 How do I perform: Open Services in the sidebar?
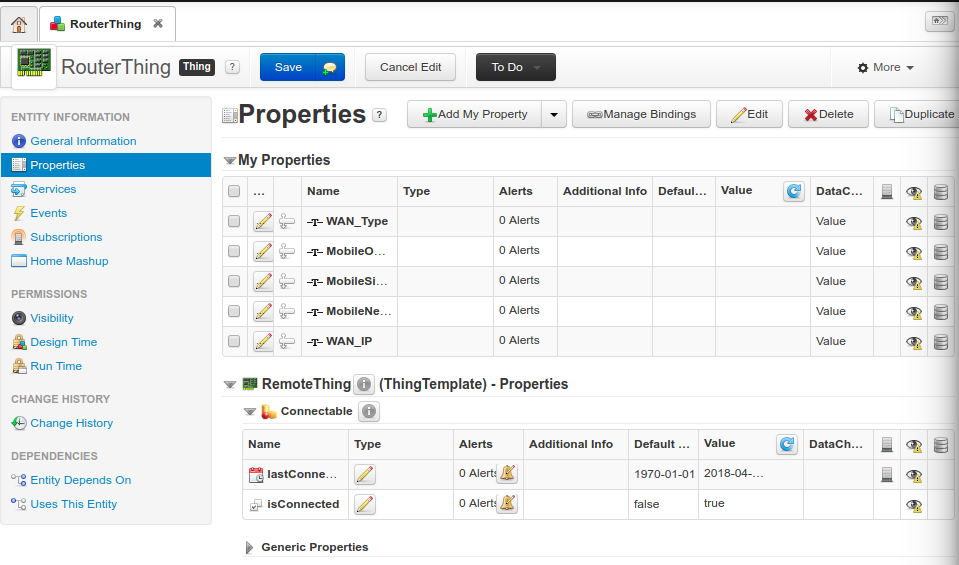coord(53,189)
